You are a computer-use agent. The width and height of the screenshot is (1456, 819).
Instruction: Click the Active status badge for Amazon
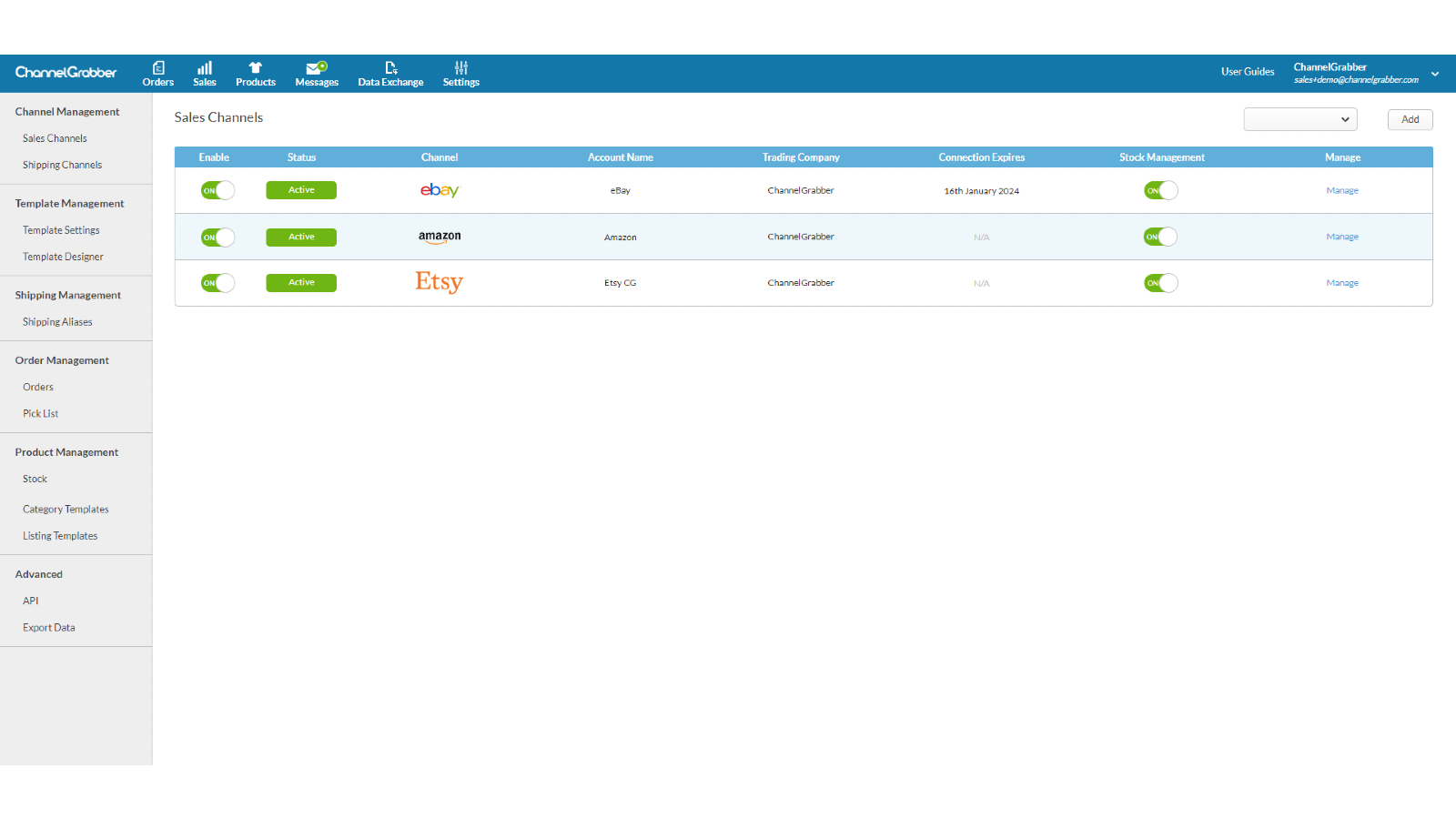pos(301,237)
